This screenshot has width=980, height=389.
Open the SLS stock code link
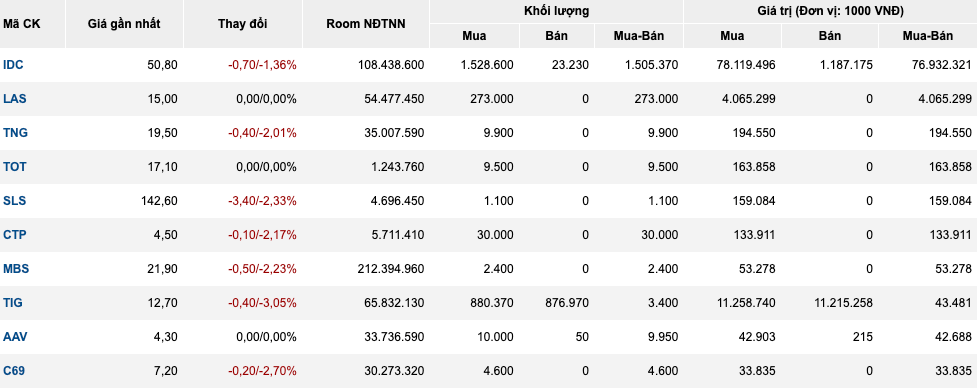(14, 201)
